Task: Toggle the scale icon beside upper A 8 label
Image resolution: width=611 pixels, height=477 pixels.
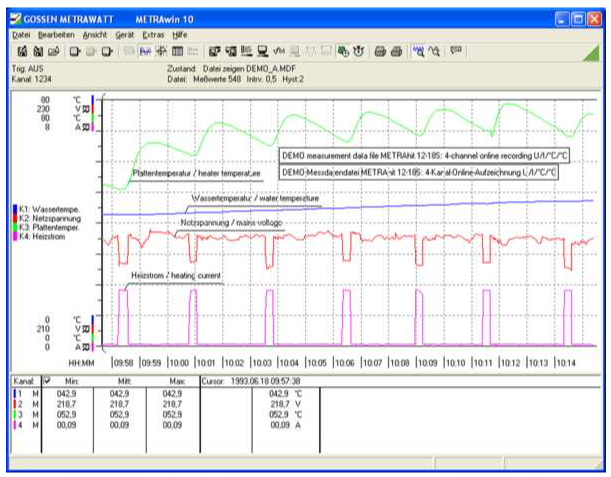Action: point(86,127)
